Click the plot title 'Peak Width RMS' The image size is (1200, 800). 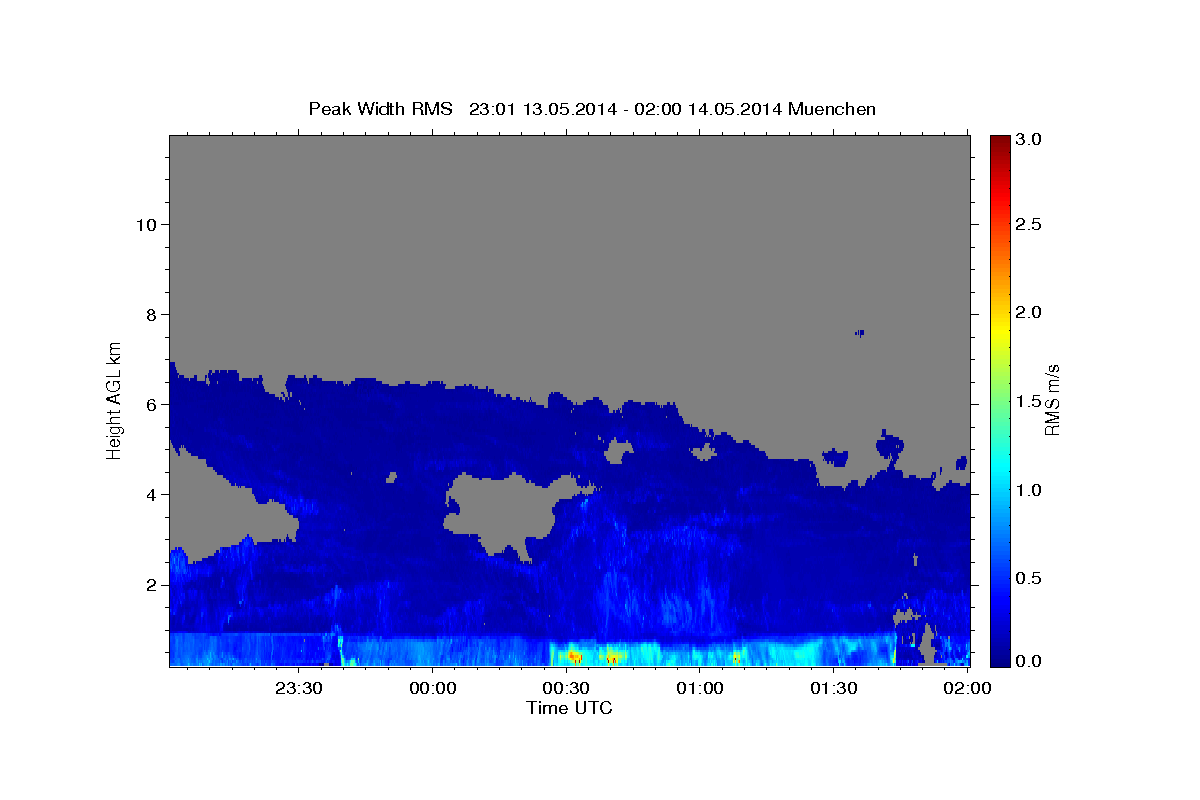[x=380, y=108]
